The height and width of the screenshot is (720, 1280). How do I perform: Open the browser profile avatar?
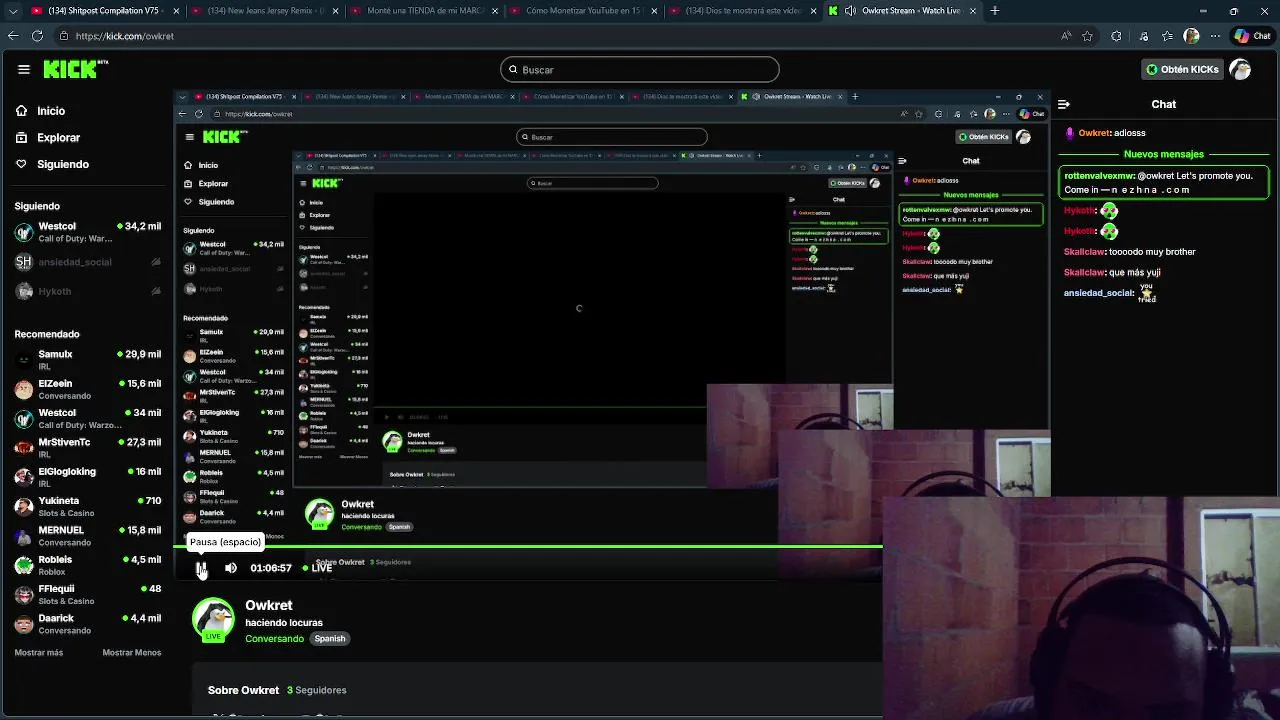[1191, 36]
